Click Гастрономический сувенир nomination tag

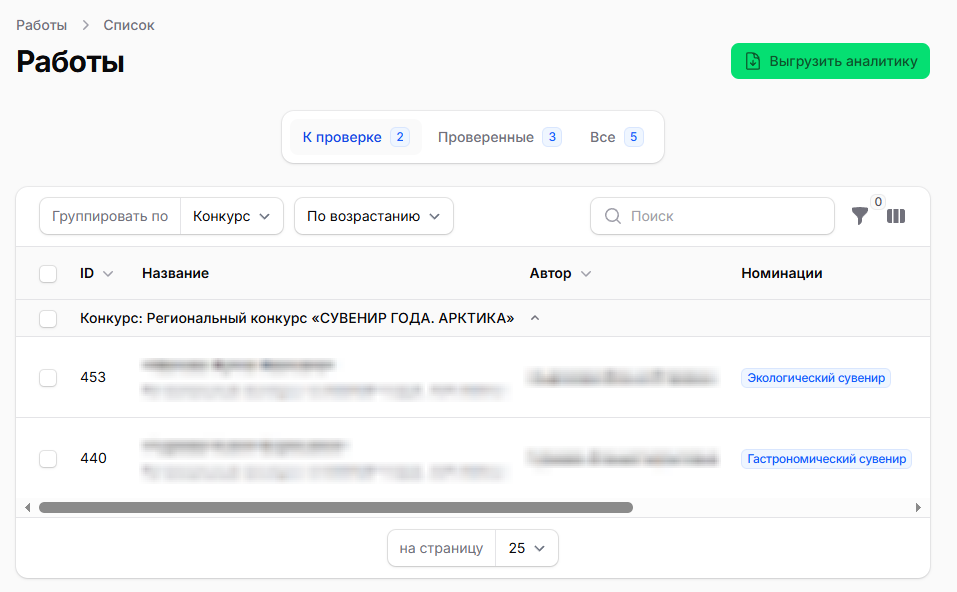point(826,459)
